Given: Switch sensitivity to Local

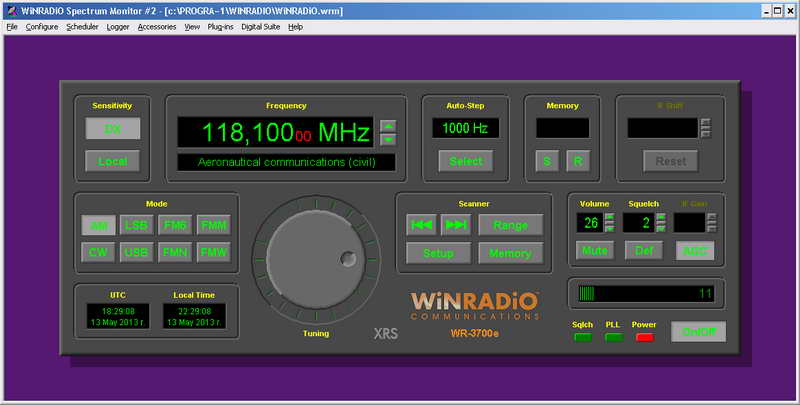Looking at the screenshot, I should point(113,161).
